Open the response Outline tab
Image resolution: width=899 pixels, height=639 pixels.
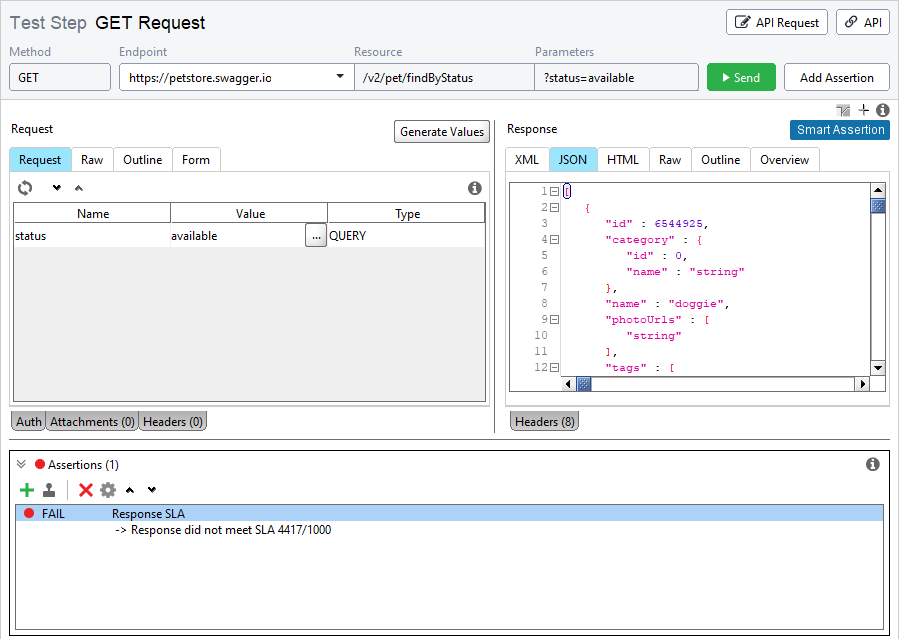point(721,160)
